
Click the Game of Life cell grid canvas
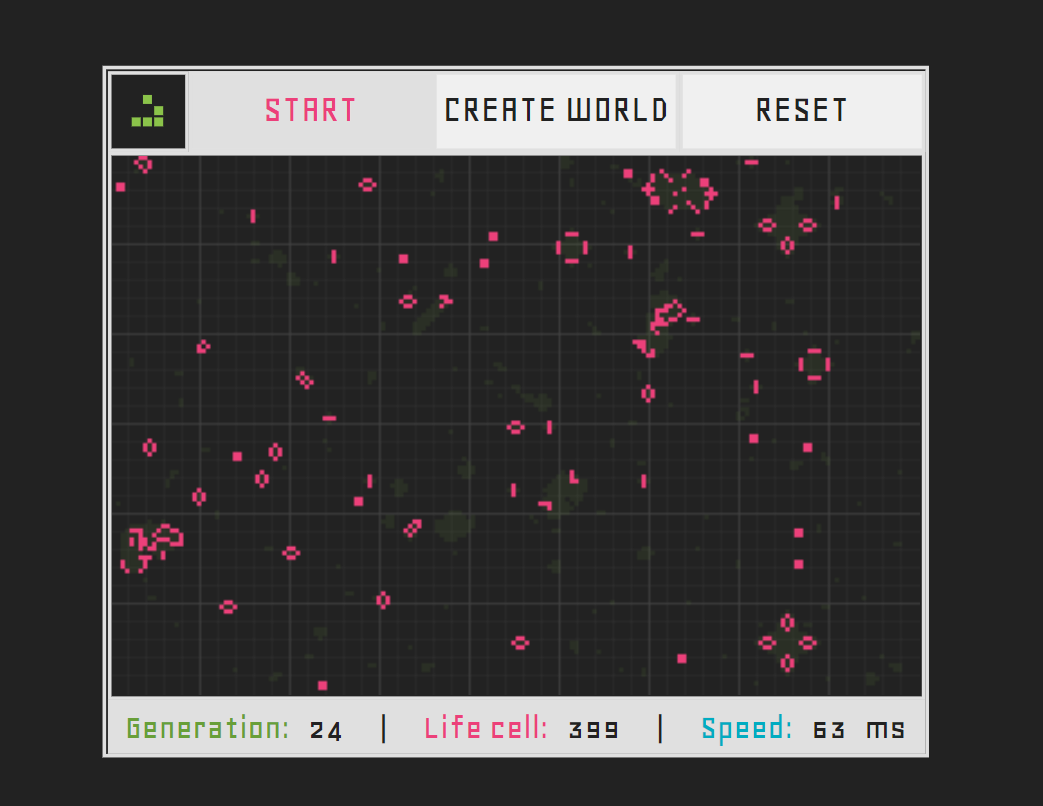(x=516, y=426)
